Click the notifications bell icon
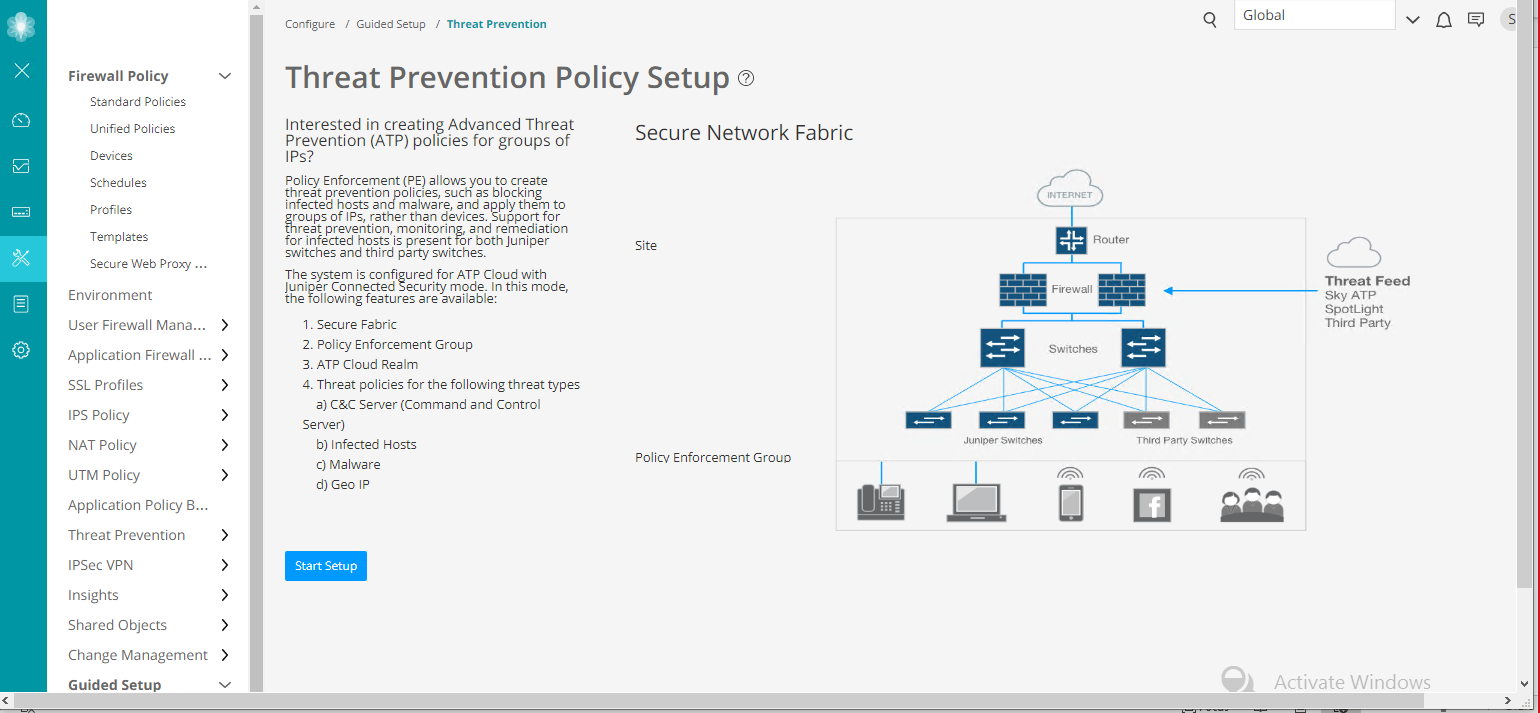Image resolution: width=1540 pixels, height=713 pixels. [x=1443, y=19]
